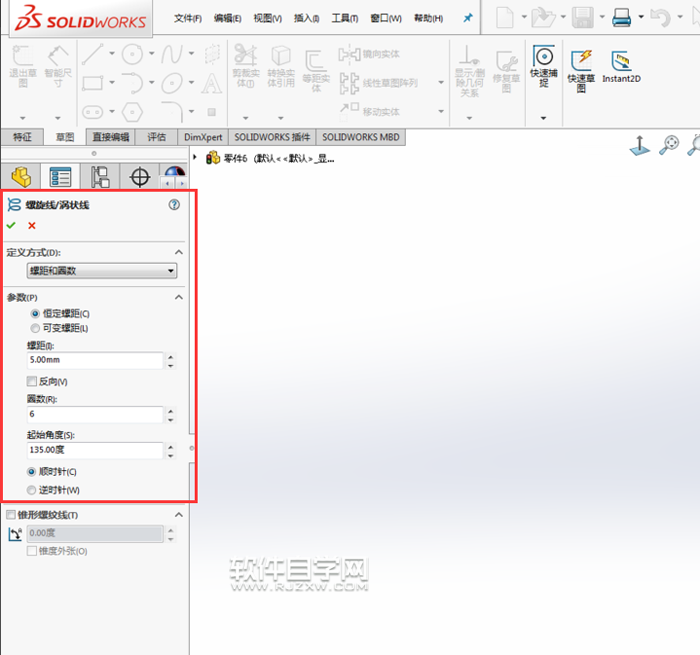Select the Variable Pitch (可变螺距) radio
The image size is (700, 655).
click(x=35, y=329)
